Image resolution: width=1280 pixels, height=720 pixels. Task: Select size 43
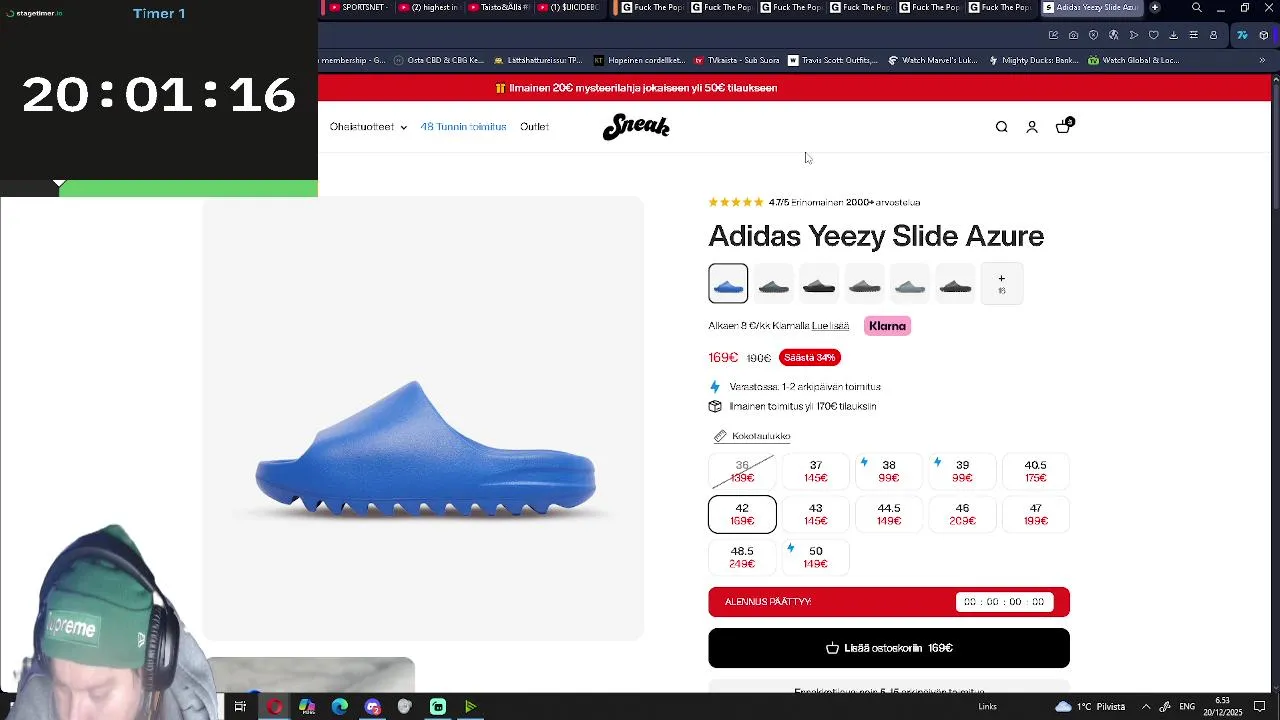816,514
